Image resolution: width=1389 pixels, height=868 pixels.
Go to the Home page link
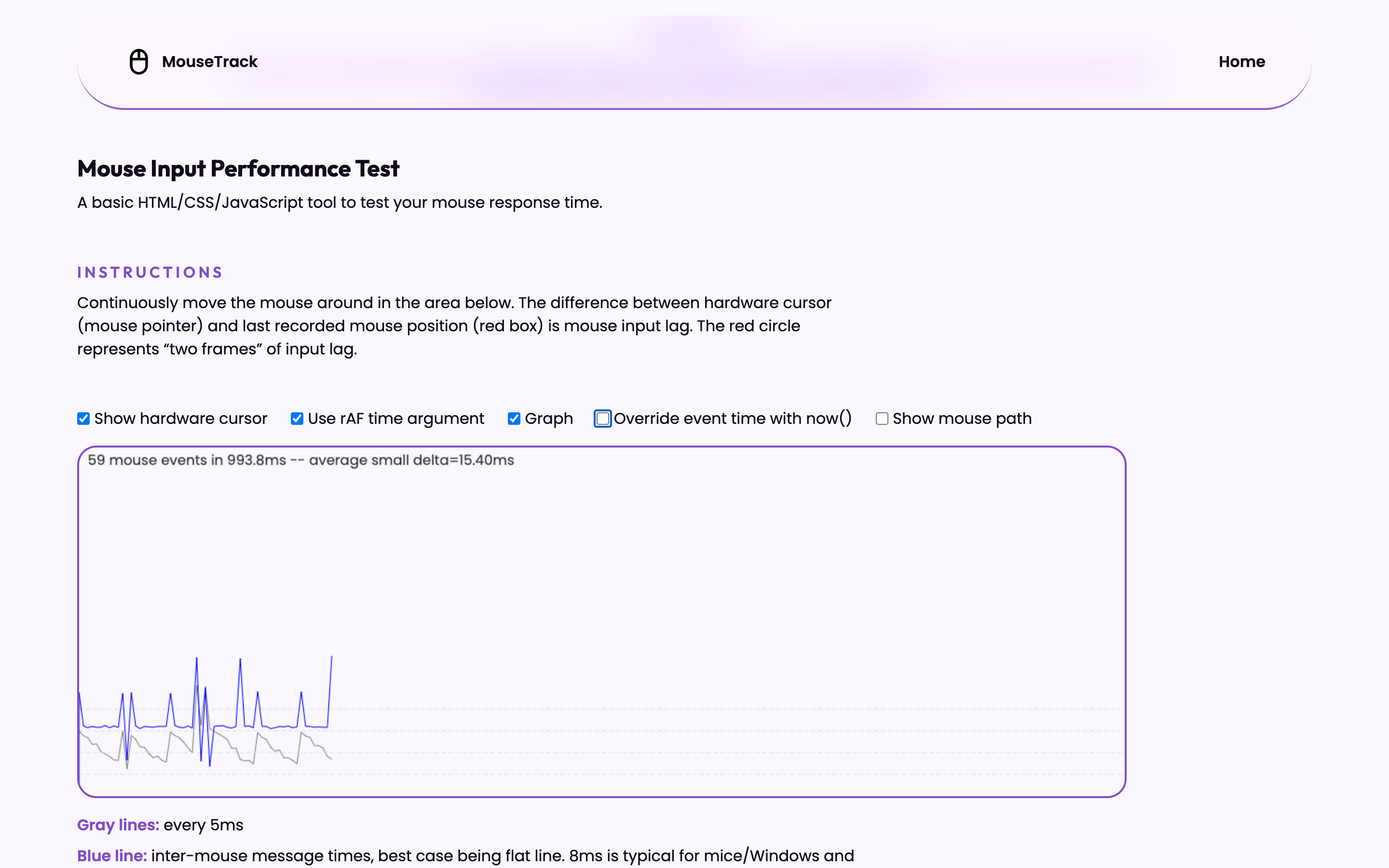point(1241,61)
